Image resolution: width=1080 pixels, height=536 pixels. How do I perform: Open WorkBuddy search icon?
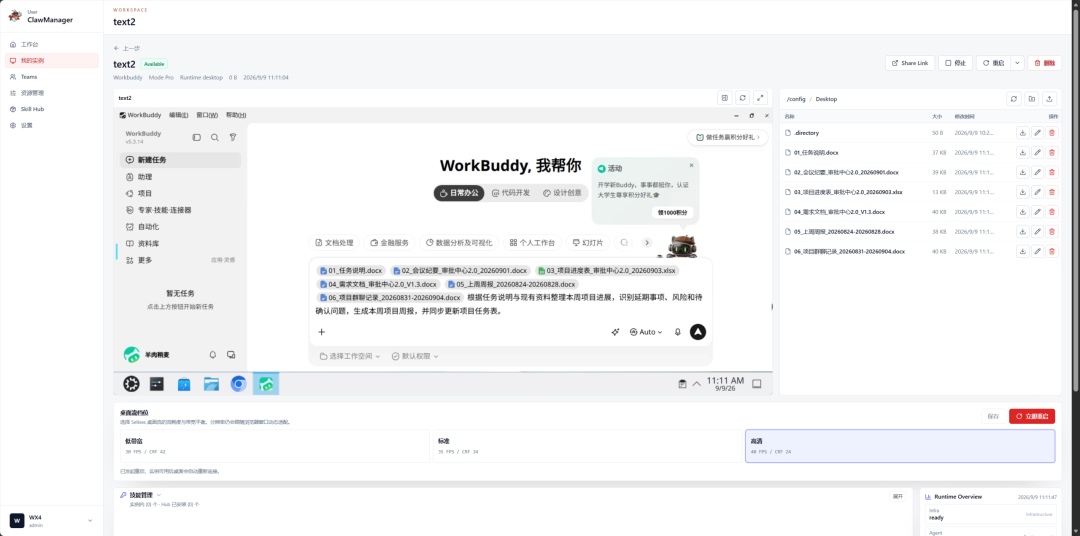(215, 138)
